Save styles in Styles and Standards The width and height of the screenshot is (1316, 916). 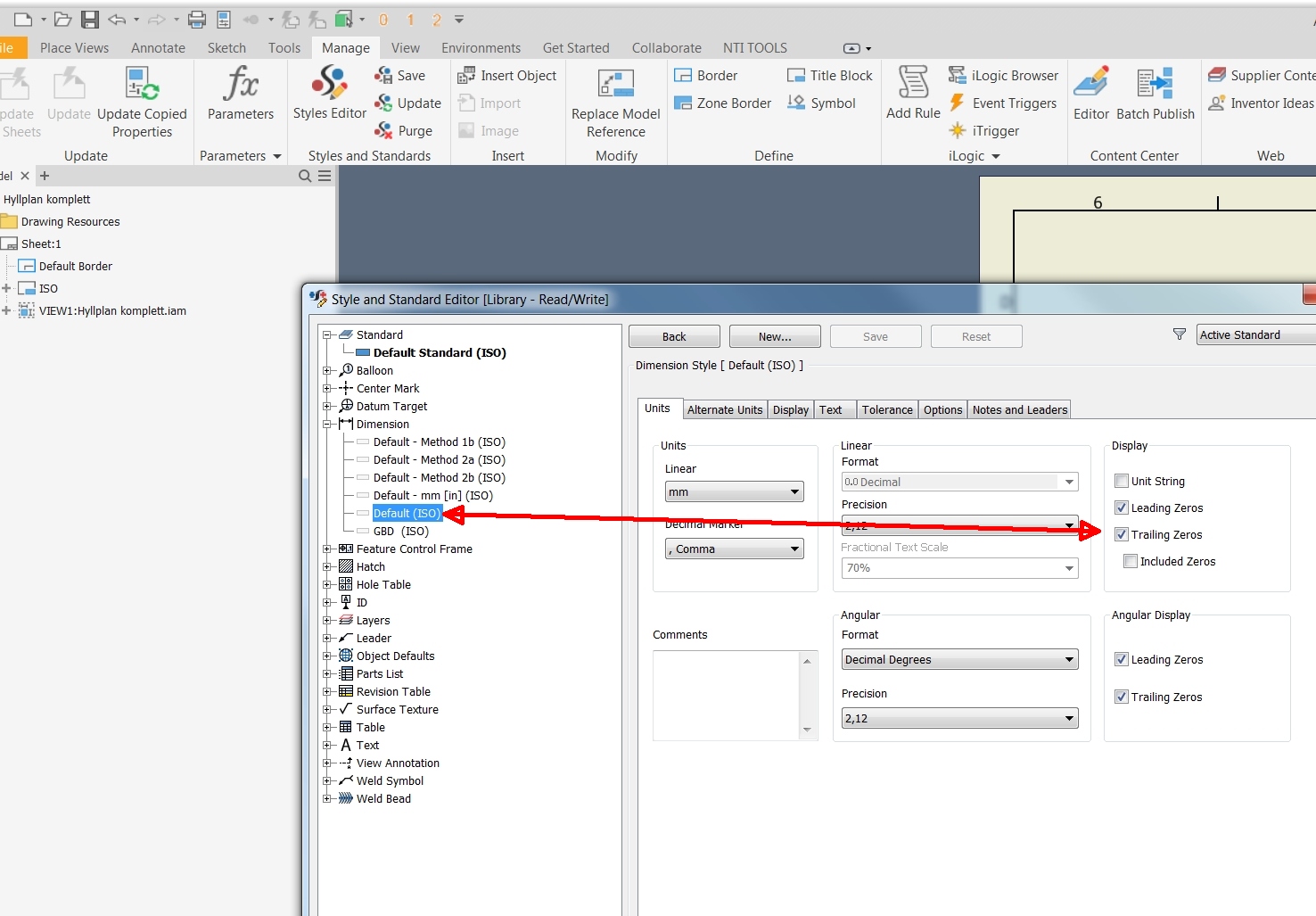click(400, 76)
